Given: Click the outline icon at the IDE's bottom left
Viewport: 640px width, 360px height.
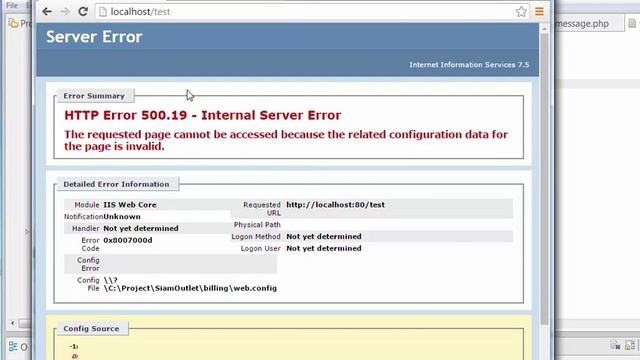Looking at the screenshot, I should (x=13, y=347).
